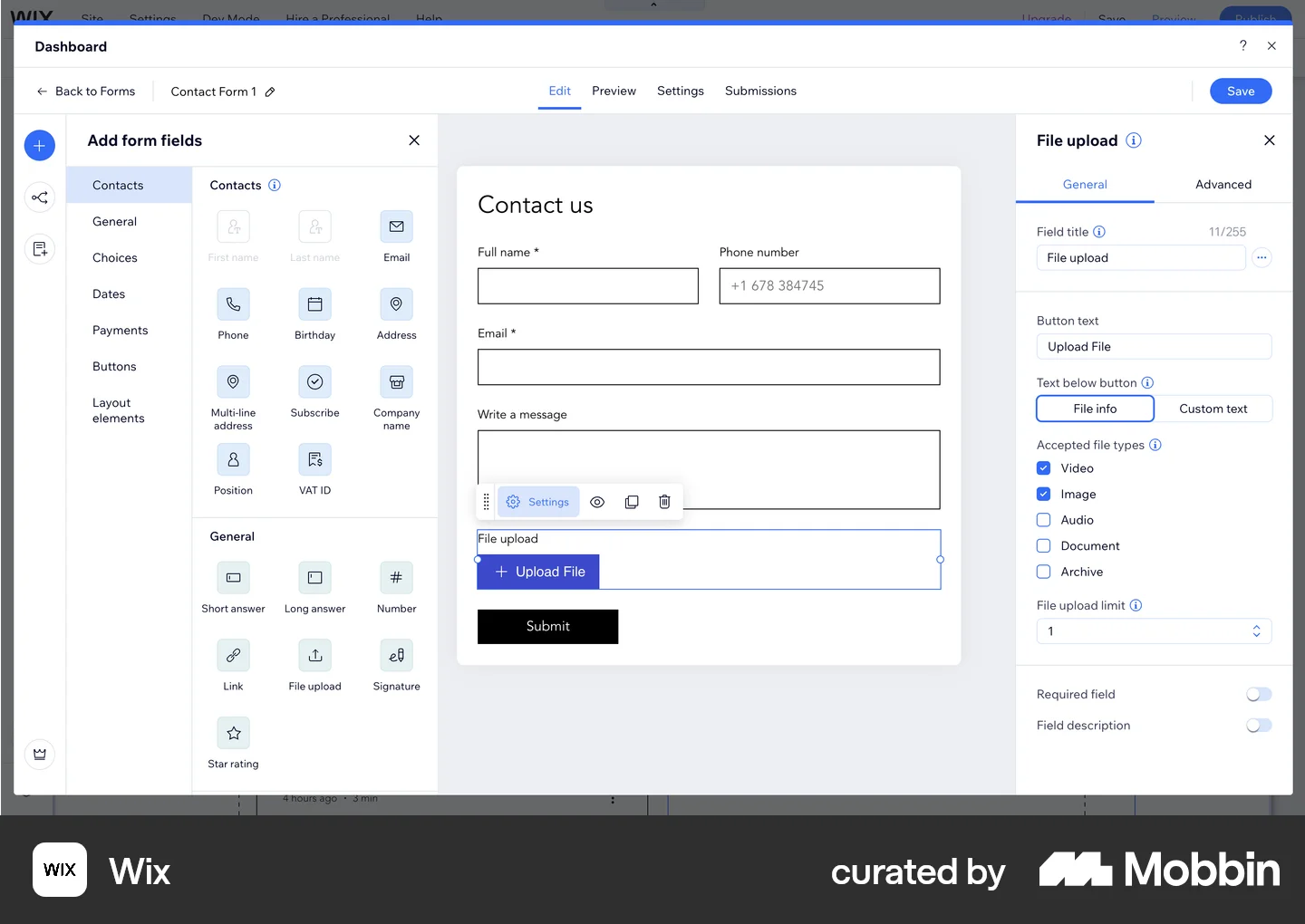Select File info text option
Screen dimensions: 1305x924
pyautogui.click(x=1095, y=409)
